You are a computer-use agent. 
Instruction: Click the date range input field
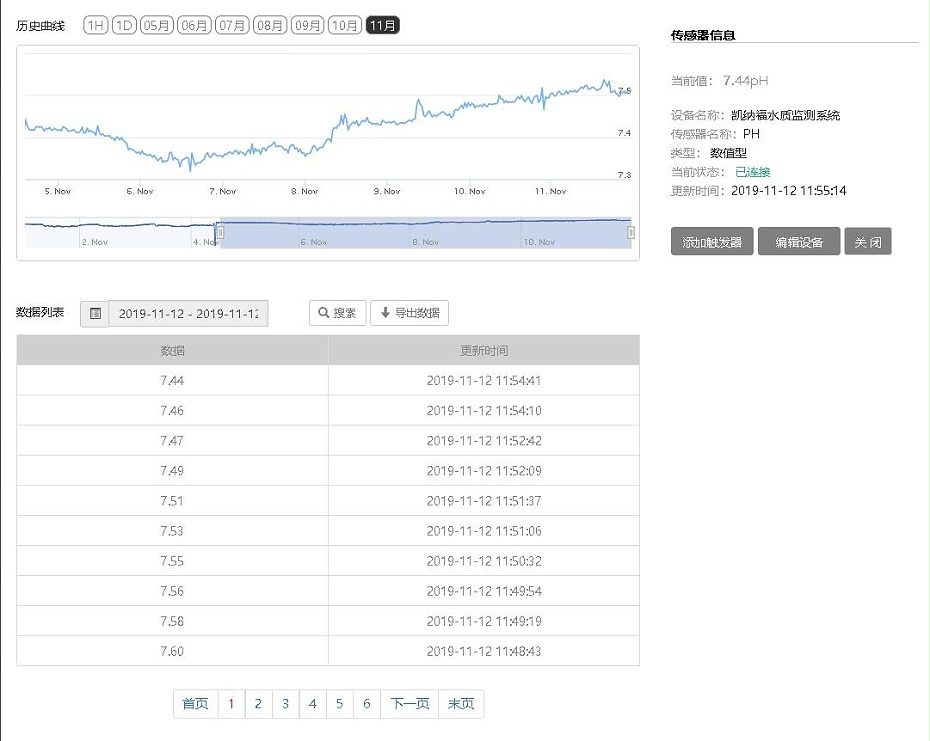pyautogui.click(x=188, y=313)
